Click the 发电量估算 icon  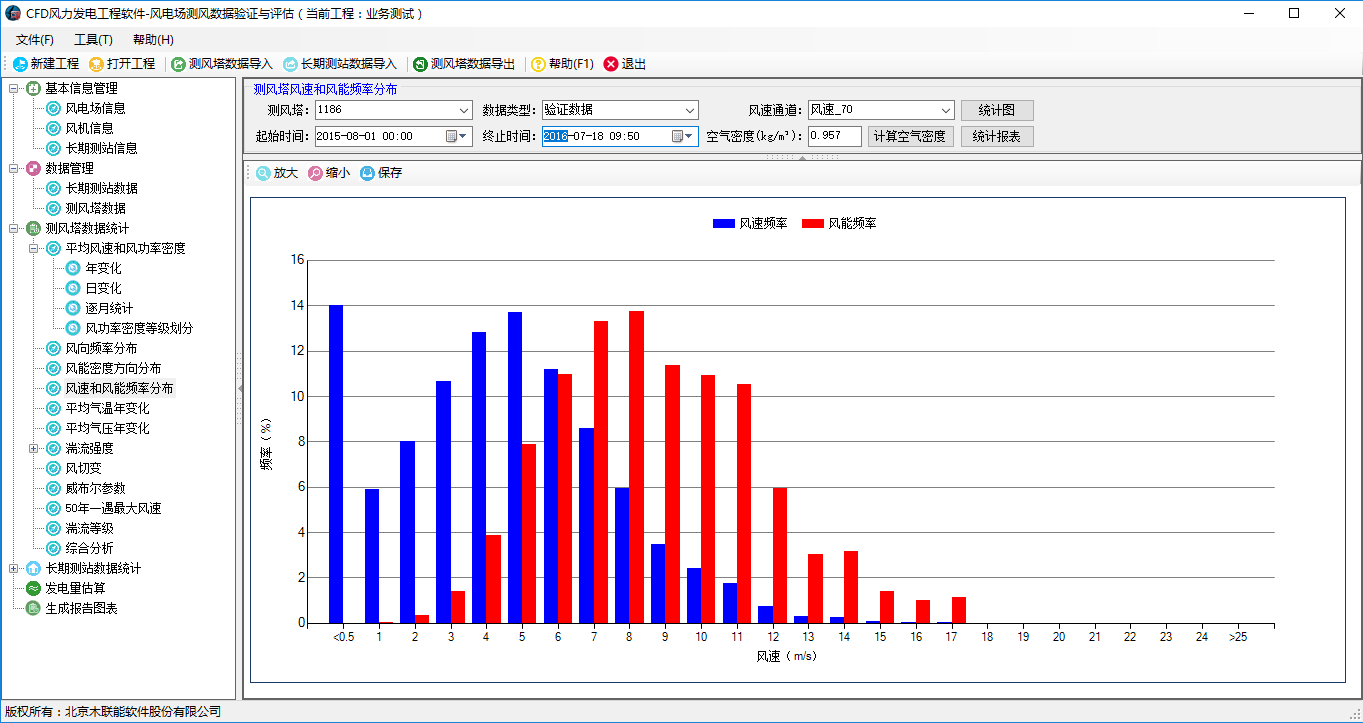pos(33,588)
